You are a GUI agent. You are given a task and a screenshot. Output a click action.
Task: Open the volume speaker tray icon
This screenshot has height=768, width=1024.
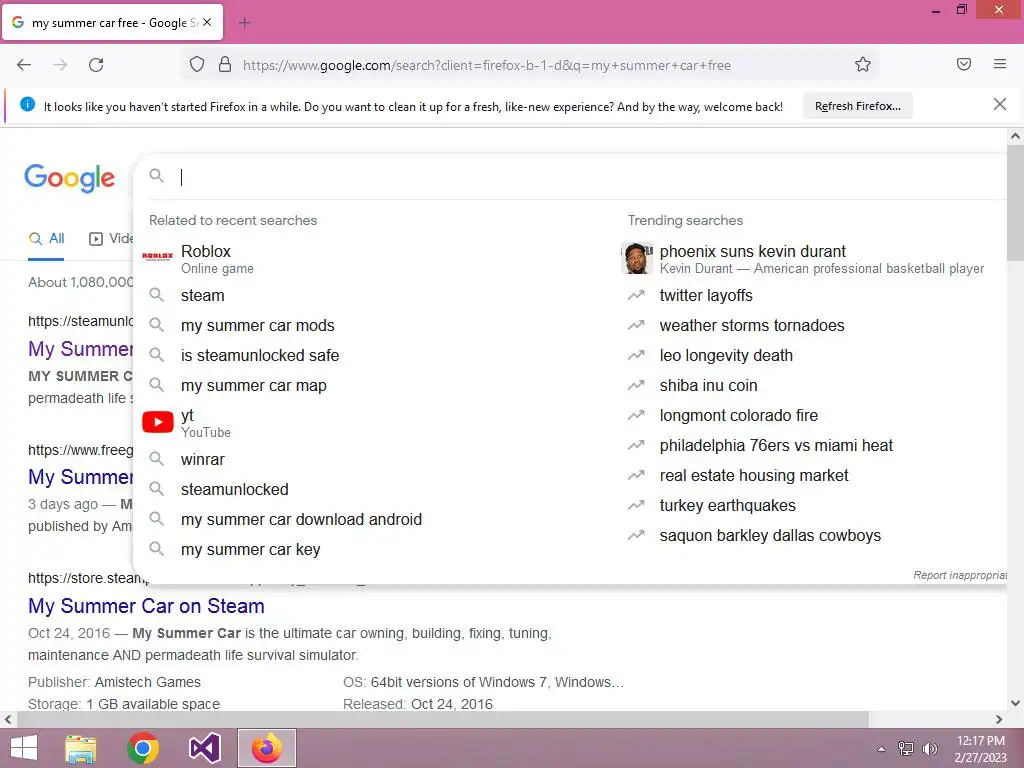click(x=929, y=748)
